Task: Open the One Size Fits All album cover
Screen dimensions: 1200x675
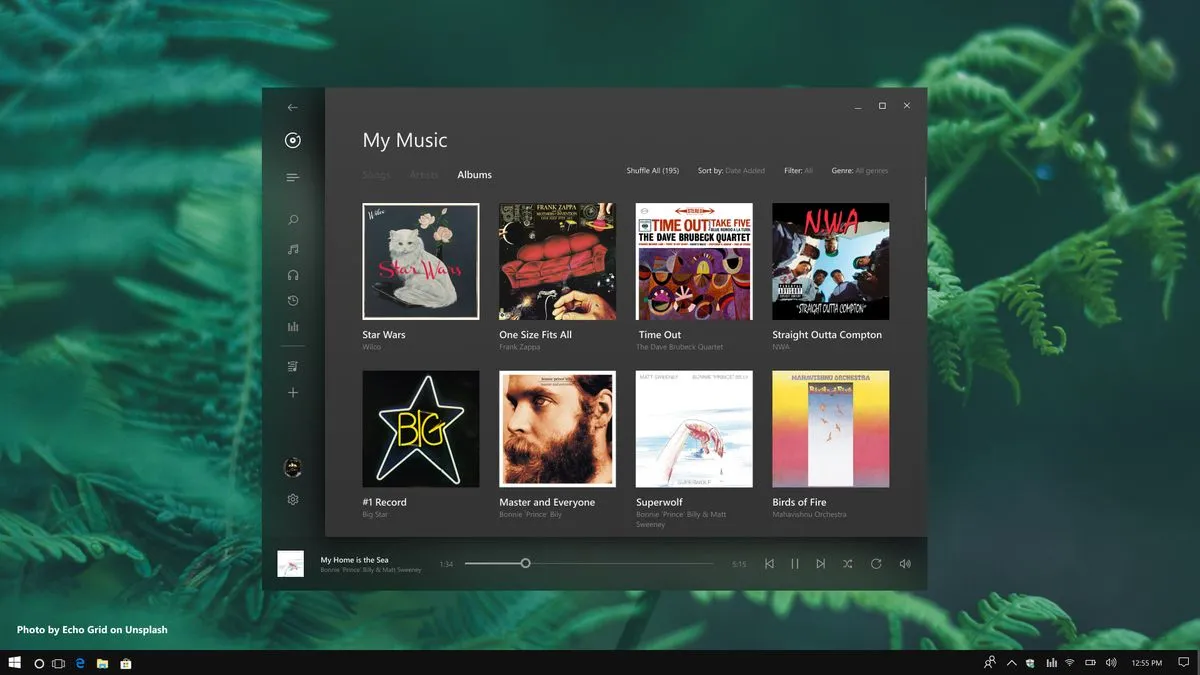Action: 557,262
